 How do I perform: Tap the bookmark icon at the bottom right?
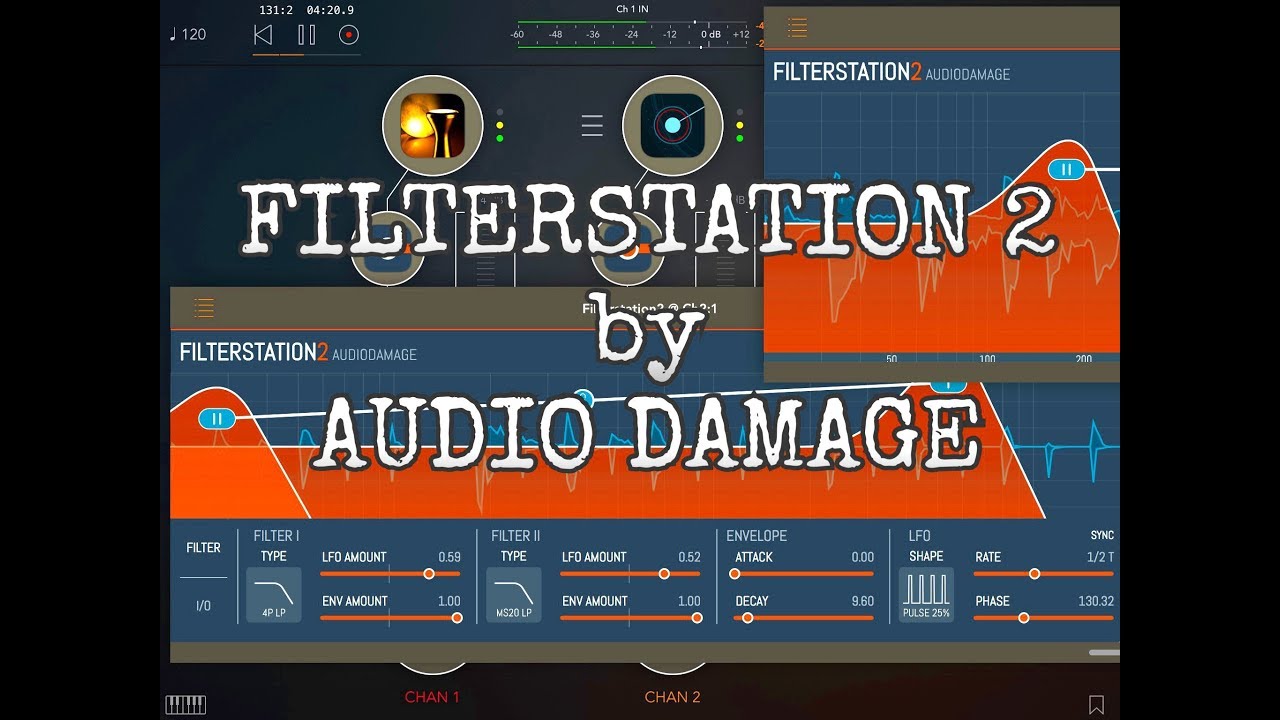click(x=1096, y=705)
